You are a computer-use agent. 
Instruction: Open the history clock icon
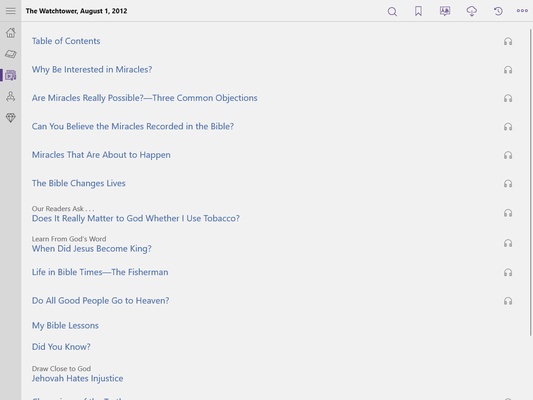coord(498,11)
